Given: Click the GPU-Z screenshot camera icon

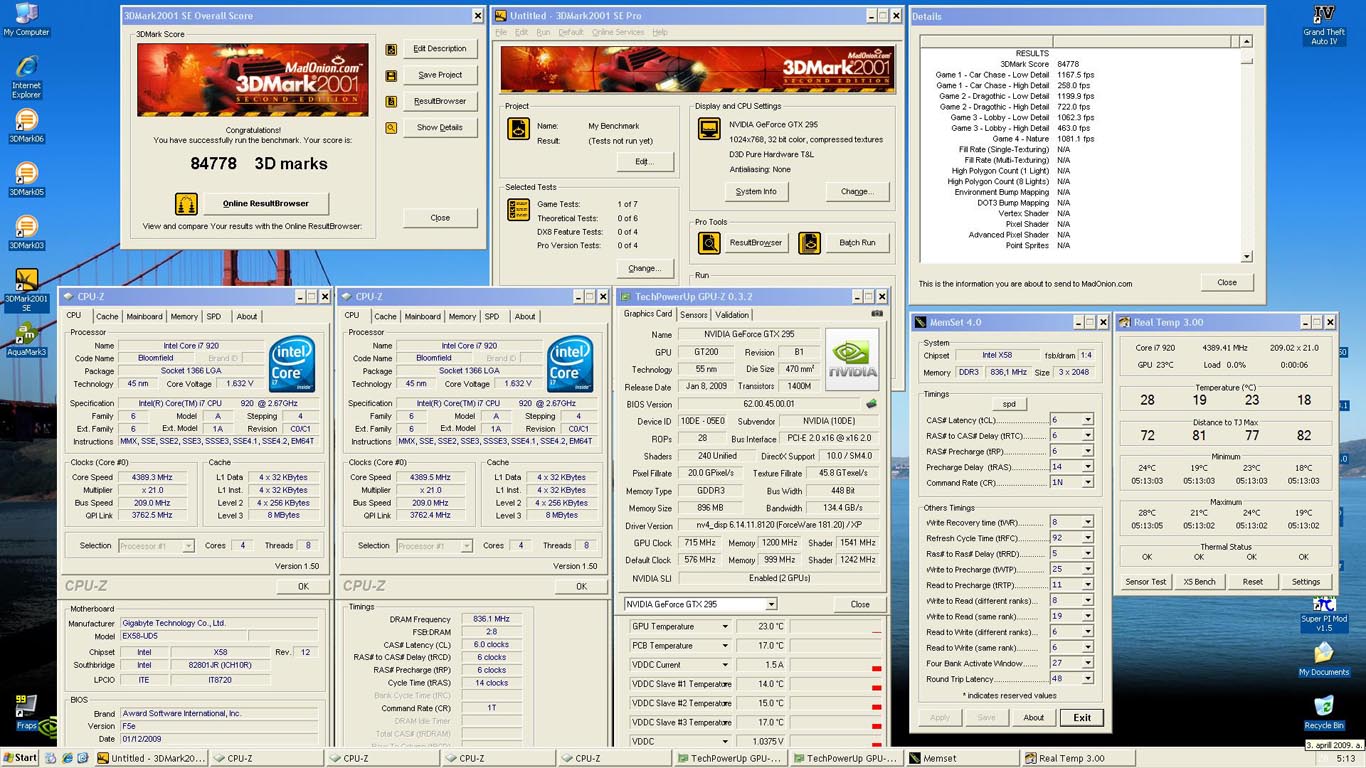Looking at the screenshot, I should coord(877,314).
